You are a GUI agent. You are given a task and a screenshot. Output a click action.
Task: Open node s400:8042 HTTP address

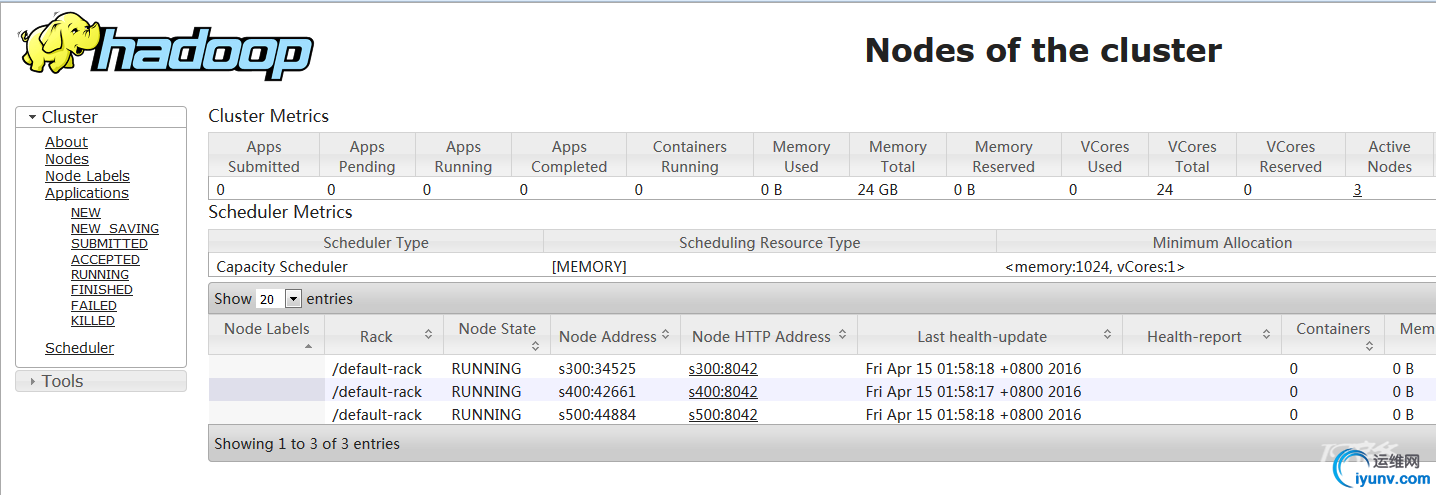723,392
